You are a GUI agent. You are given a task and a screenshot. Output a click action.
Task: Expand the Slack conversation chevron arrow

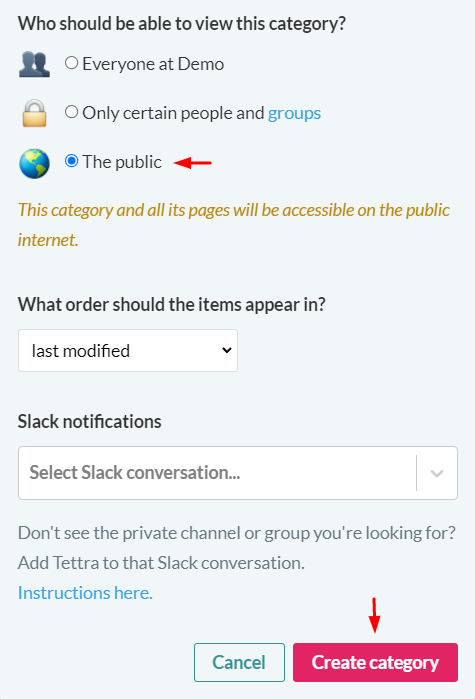[x=437, y=473]
